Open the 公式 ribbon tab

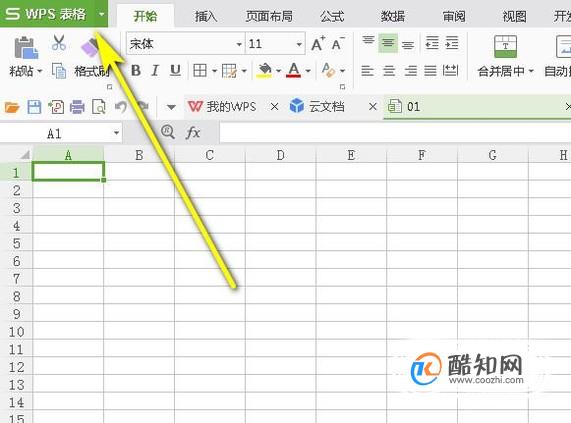pyautogui.click(x=332, y=16)
